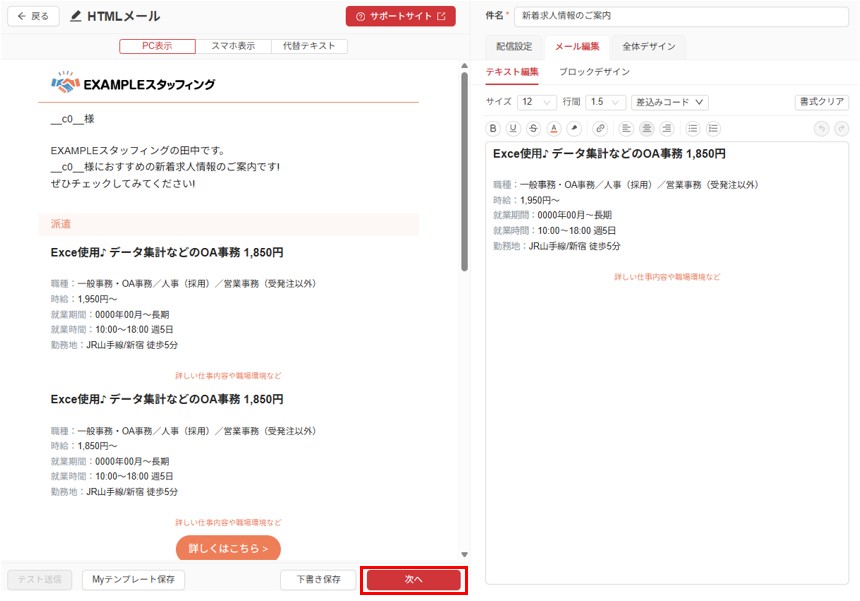Viewport: 860px width, 601px height.
Task: Switch preview to 代替テキスト
Action: click(310, 46)
